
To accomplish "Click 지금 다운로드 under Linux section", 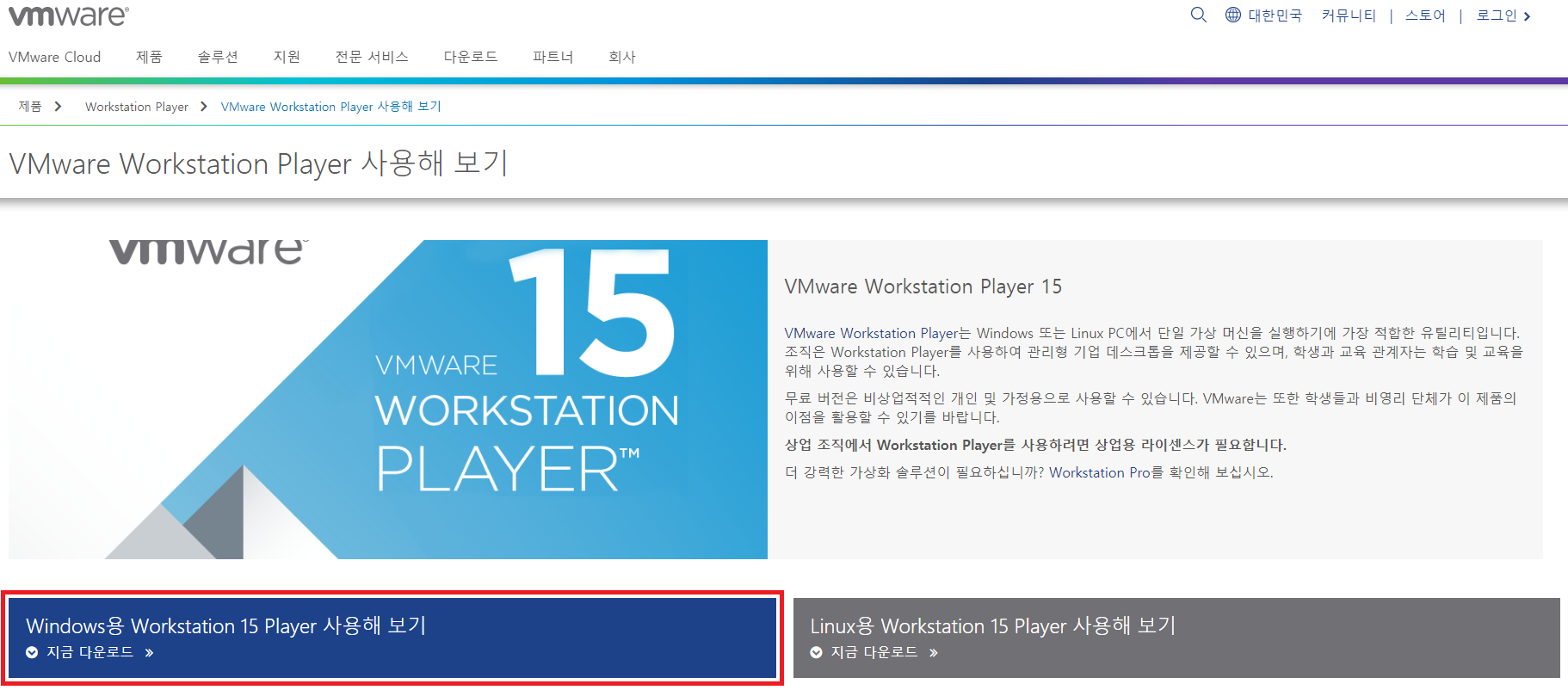I will pos(874,652).
